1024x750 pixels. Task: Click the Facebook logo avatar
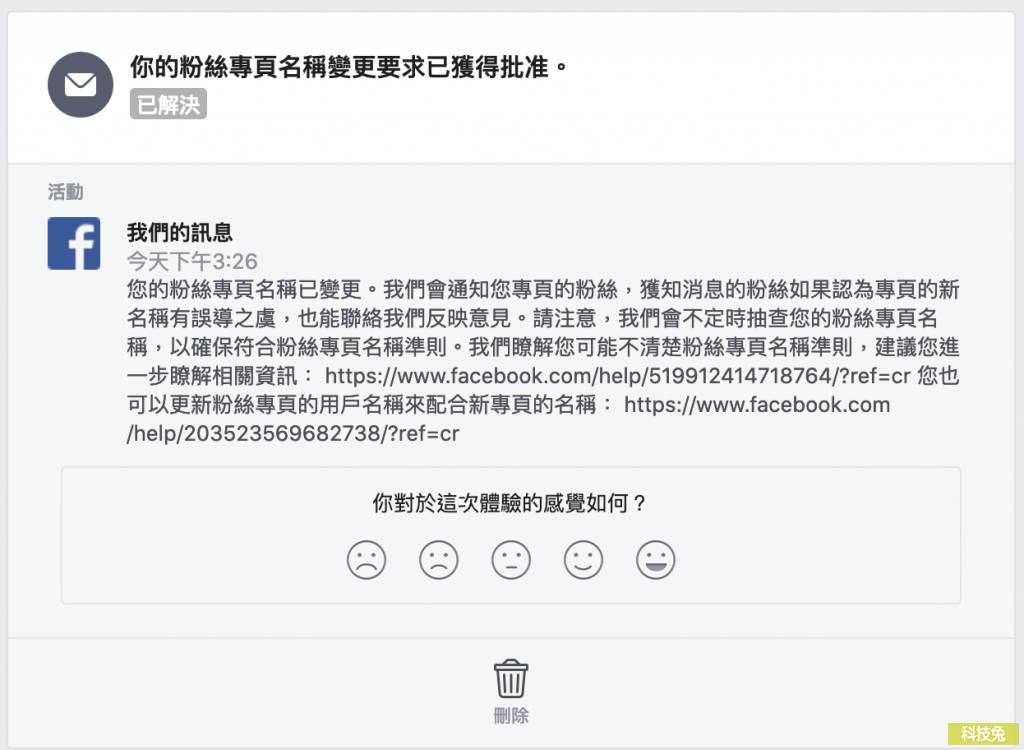click(74, 244)
